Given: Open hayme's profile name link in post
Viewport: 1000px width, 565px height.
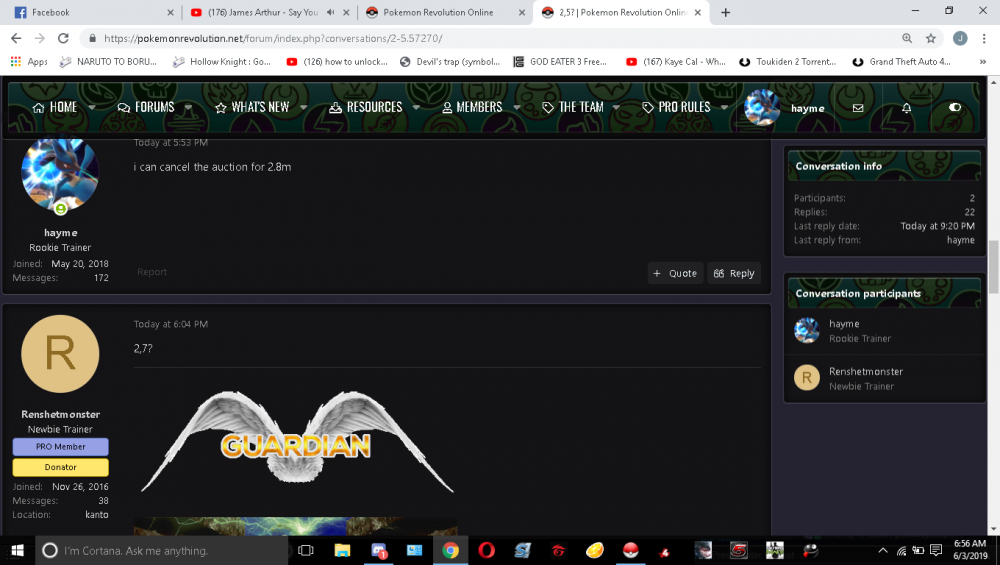Looking at the screenshot, I should [61, 233].
